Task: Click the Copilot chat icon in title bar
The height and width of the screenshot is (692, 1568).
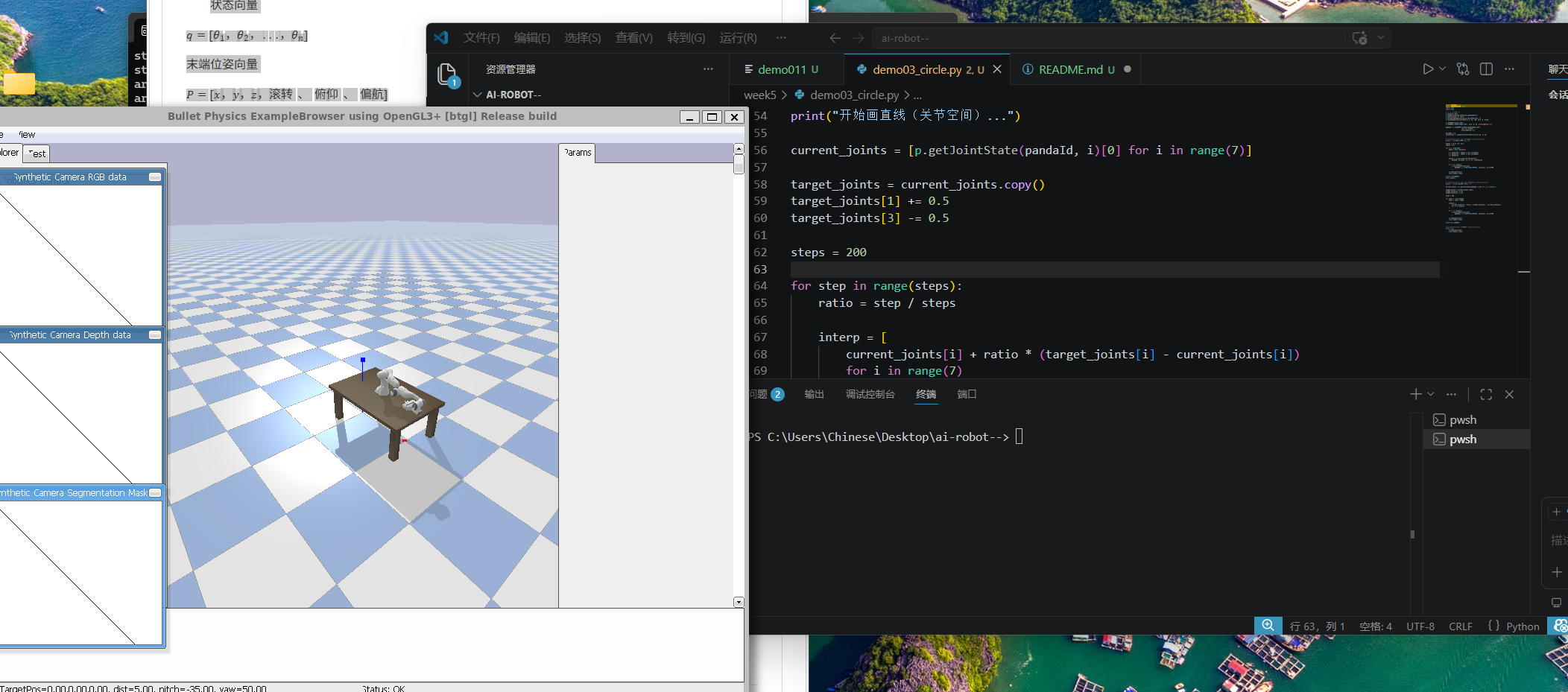Action: pos(1359,38)
